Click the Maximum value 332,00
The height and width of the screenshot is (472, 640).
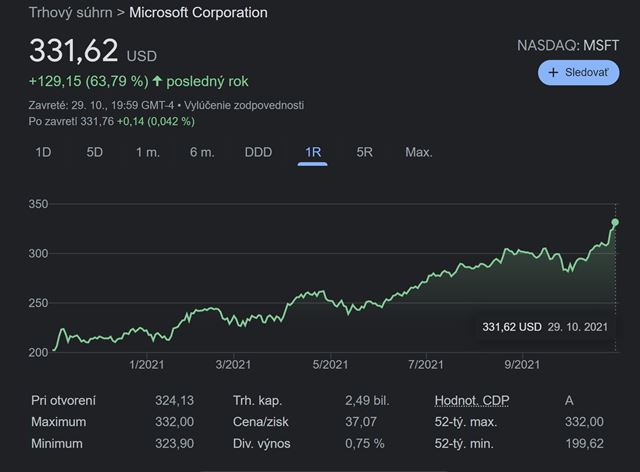pos(174,422)
